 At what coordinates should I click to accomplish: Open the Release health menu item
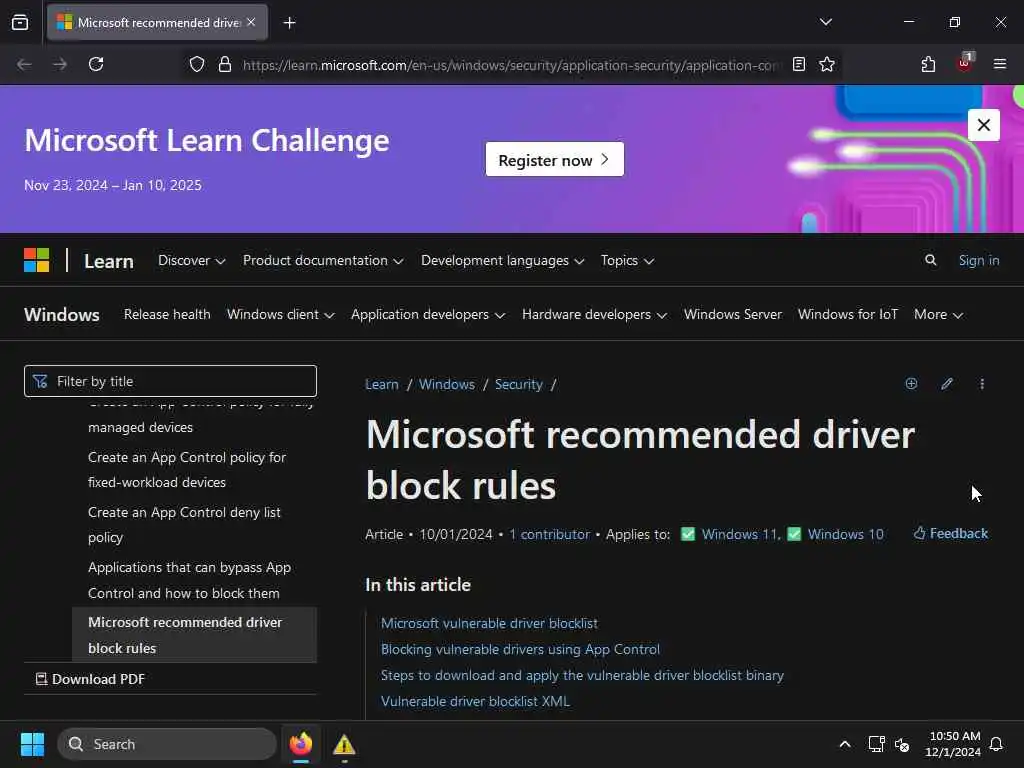click(x=167, y=314)
